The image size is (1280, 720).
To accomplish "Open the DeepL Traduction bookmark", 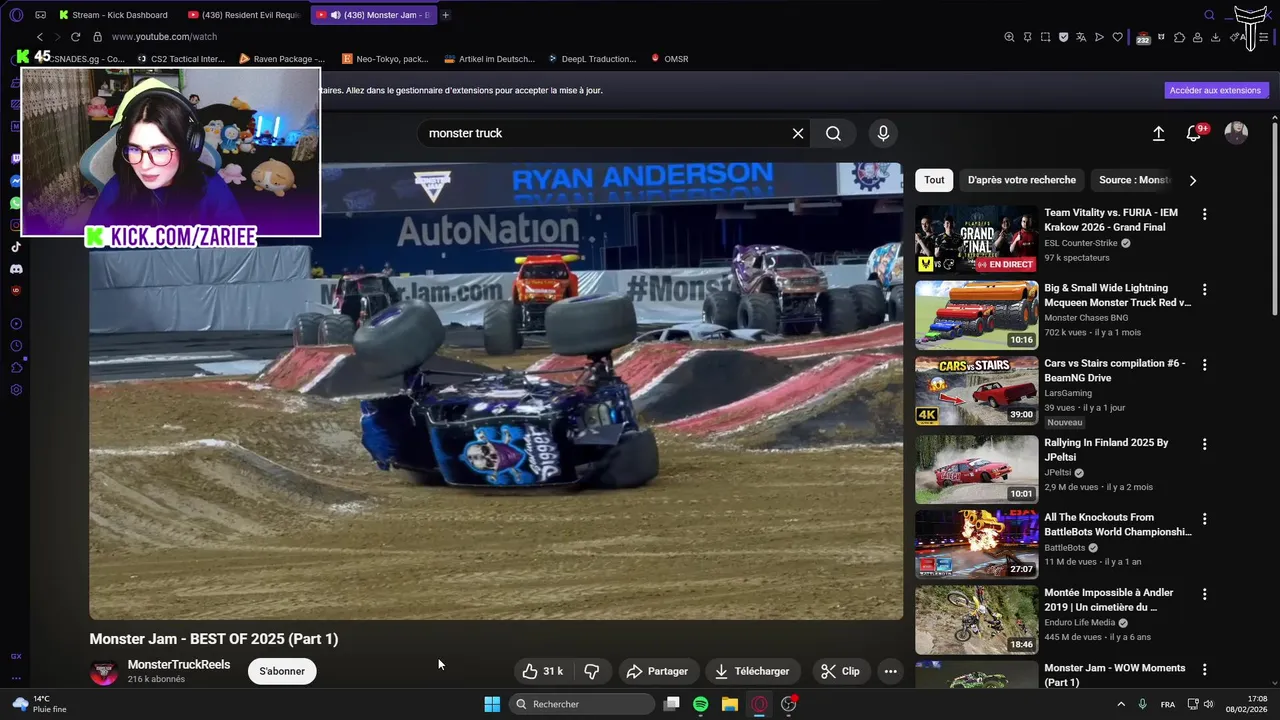I will pyautogui.click(x=592, y=59).
